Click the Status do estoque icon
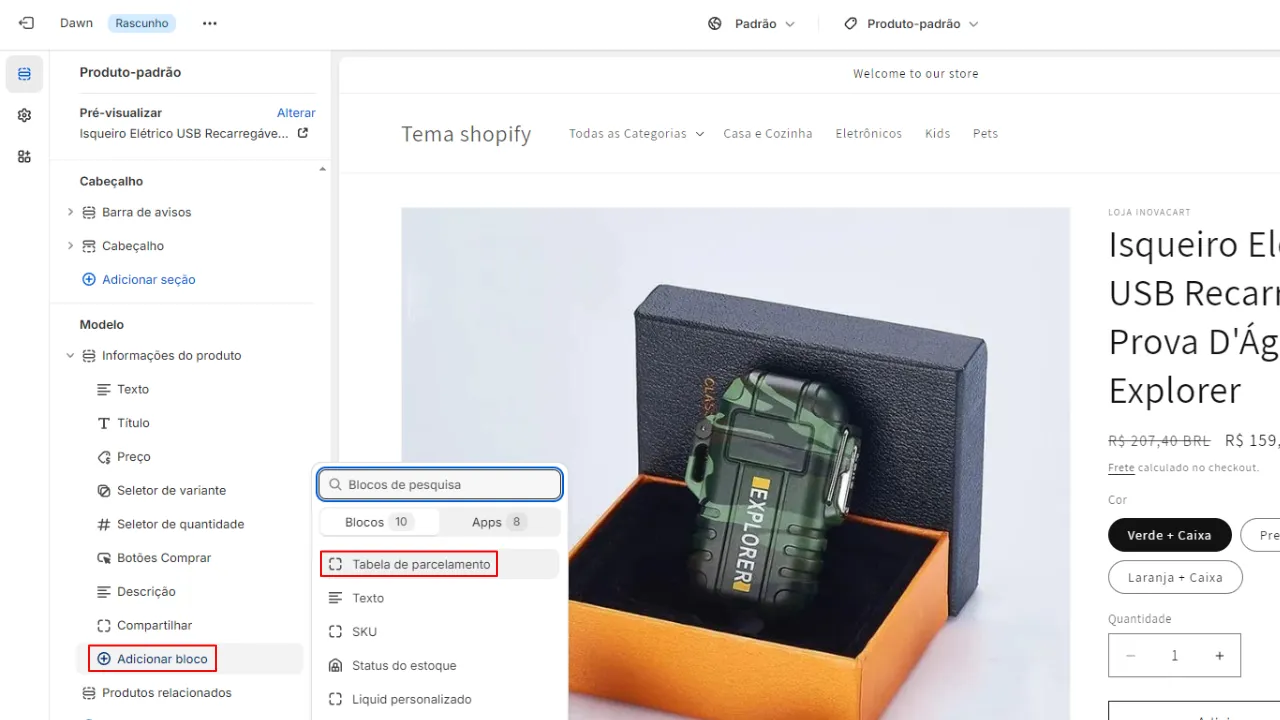This screenshot has width=1280, height=720. [336, 666]
